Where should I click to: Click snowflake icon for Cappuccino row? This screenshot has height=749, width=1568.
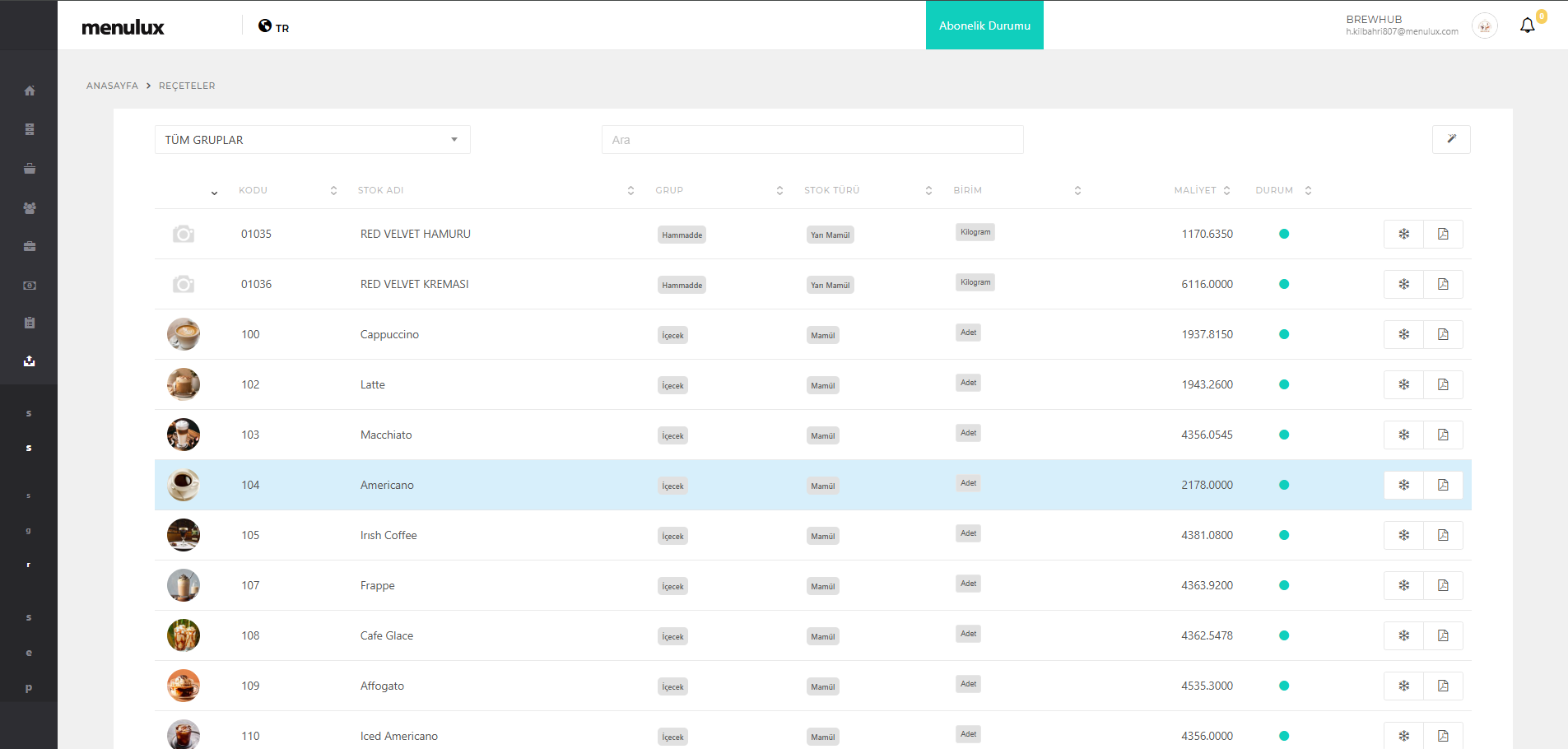(1403, 334)
